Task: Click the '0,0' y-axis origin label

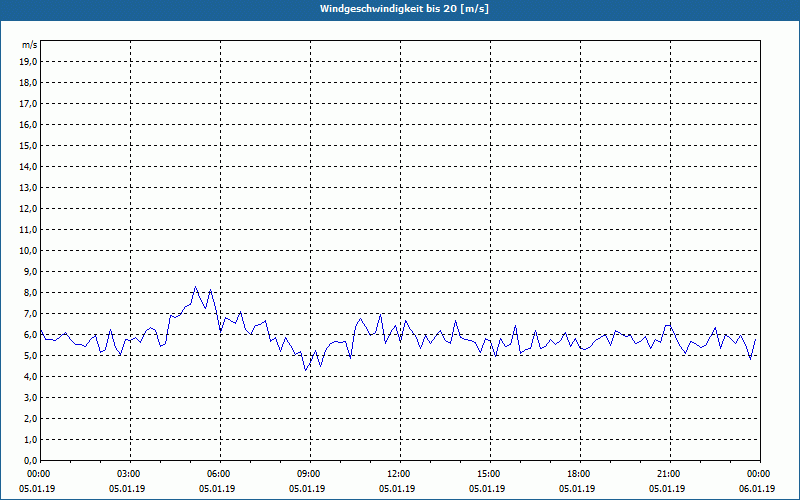Action: pos(30,461)
